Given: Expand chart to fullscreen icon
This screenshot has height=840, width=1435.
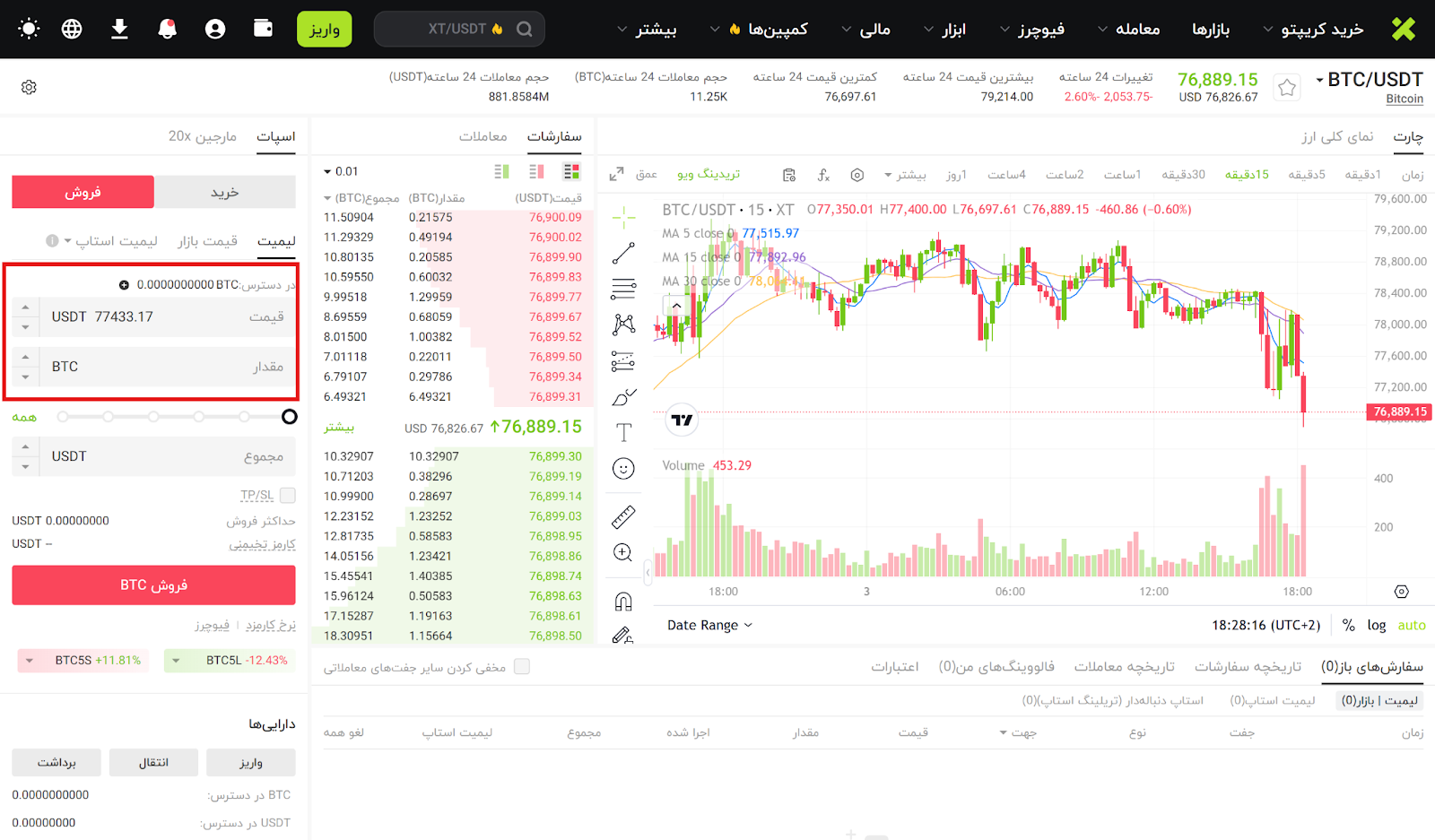Looking at the screenshot, I should [616, 175].
